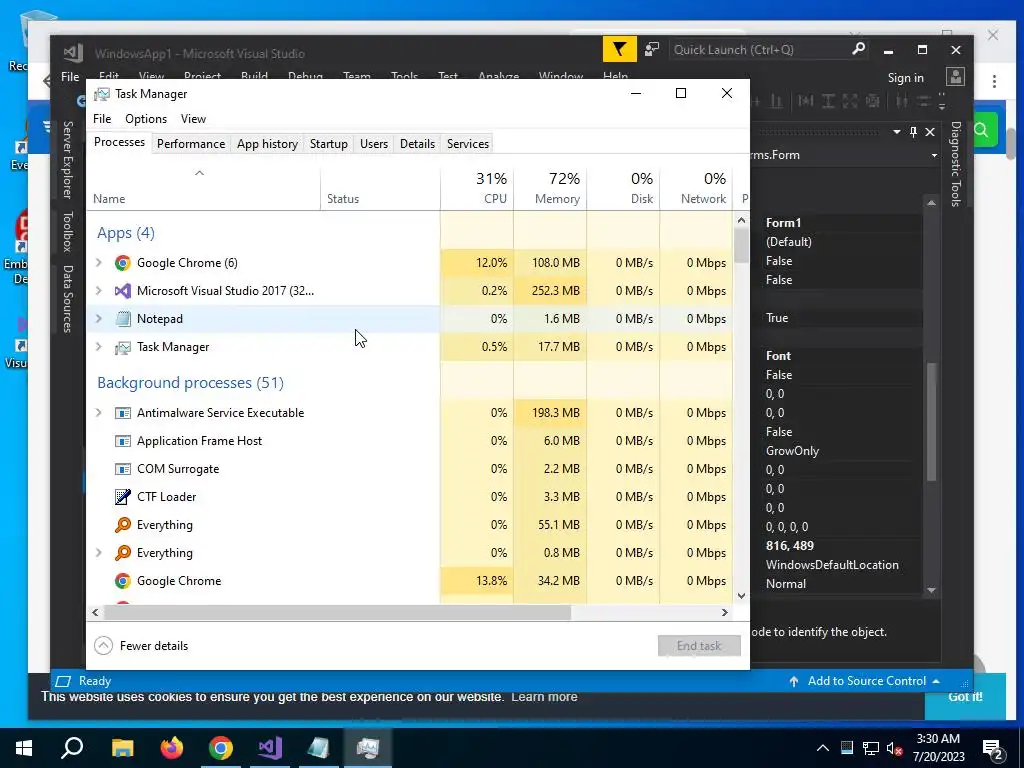This screenshot has width=1024, height=768.
Task: Switch to the App history tab
Action: pyautogui.click(x=267, y=144)
